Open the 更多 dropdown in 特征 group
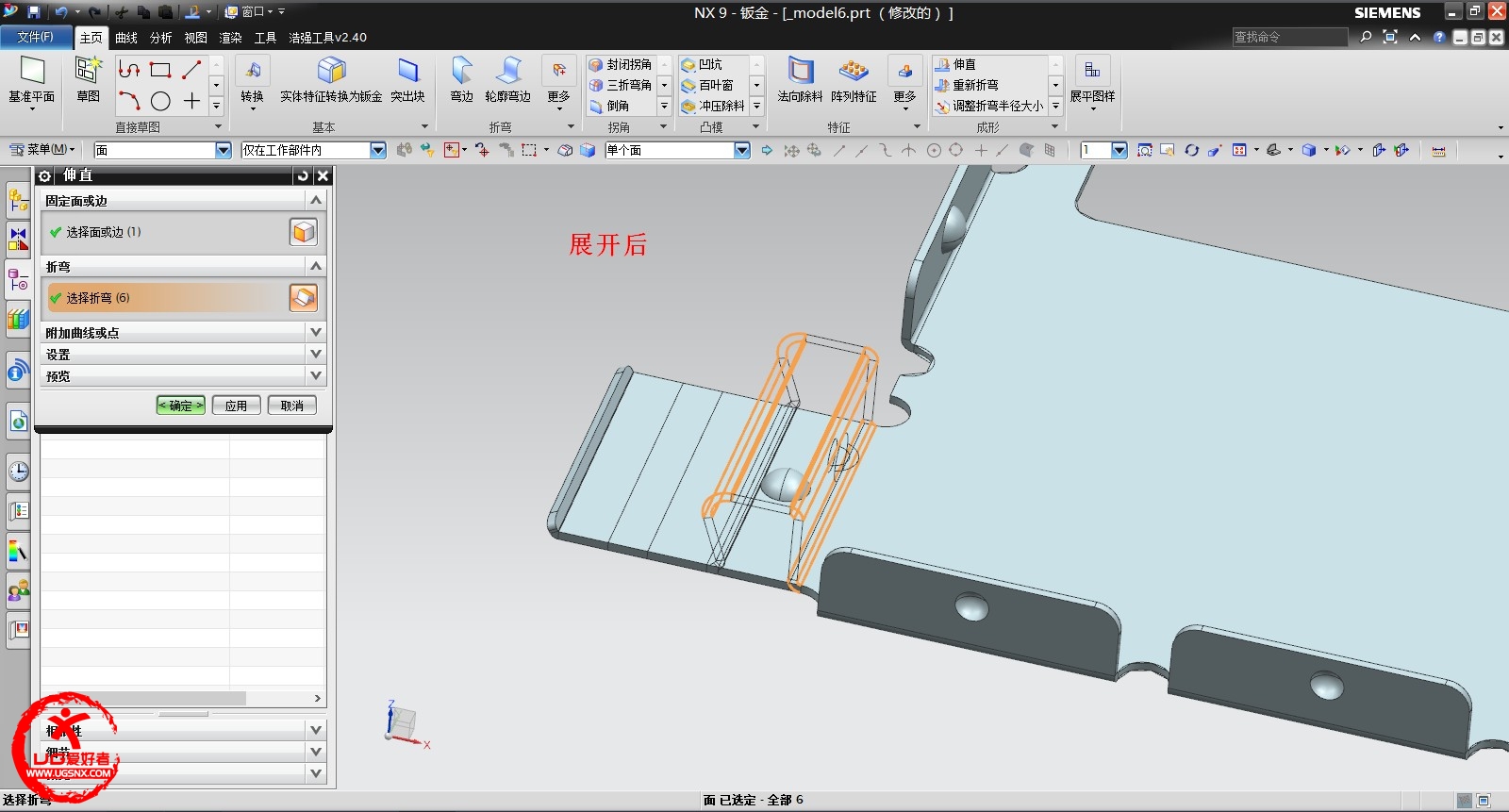This screenshot has height=812, width=1509. pyautogui.click(x=904, y=83)
